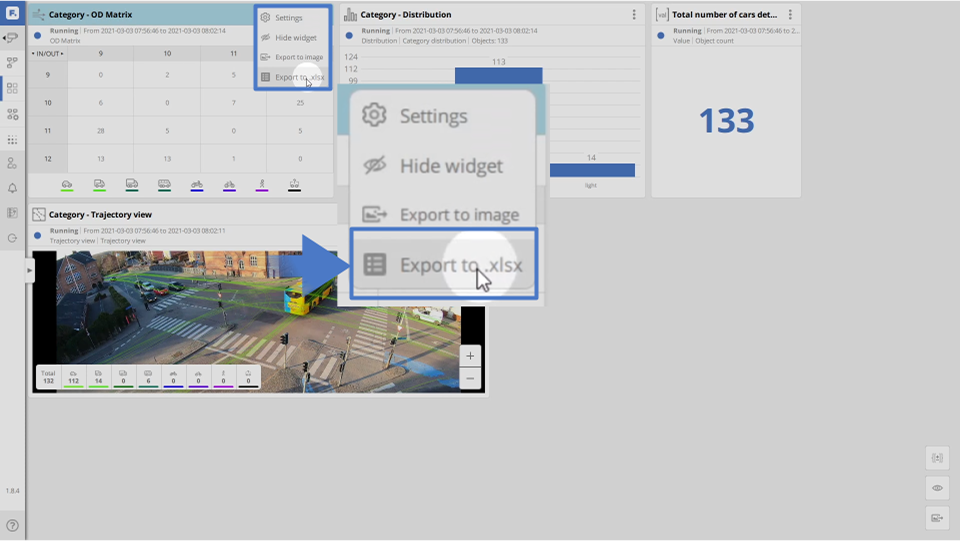Toggle the pedestrian category filter in OD Matrix
960x541 pixels.
(x=262, y=185)
